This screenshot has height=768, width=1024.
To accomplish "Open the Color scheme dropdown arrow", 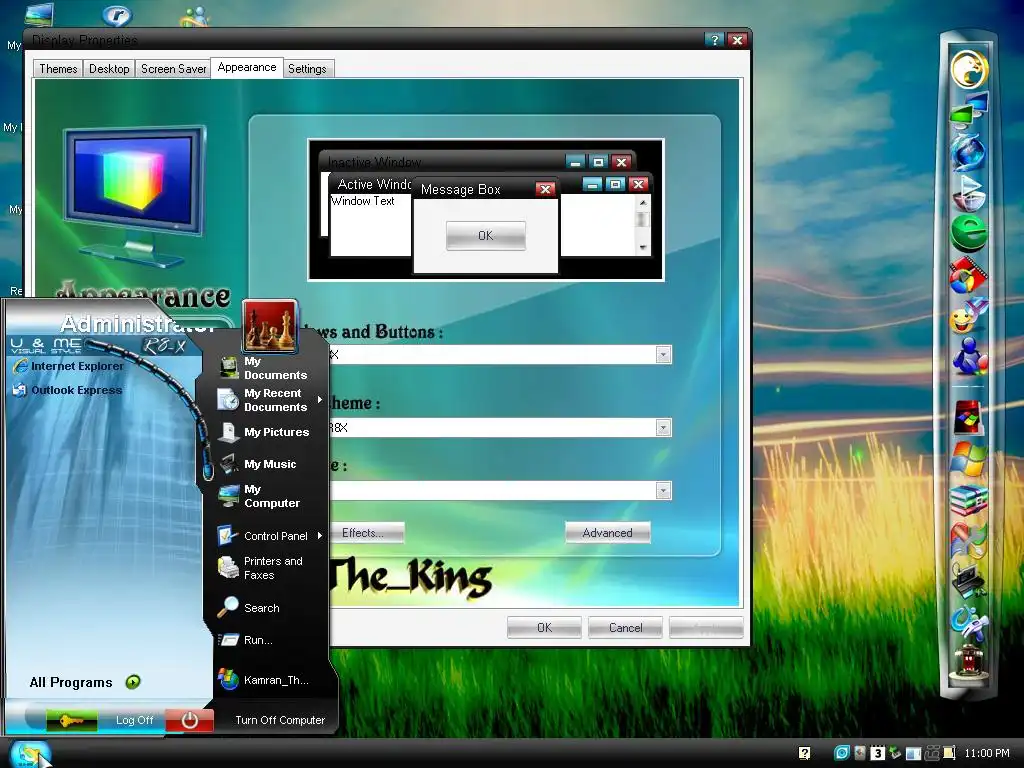I will [x=663, y=428].
